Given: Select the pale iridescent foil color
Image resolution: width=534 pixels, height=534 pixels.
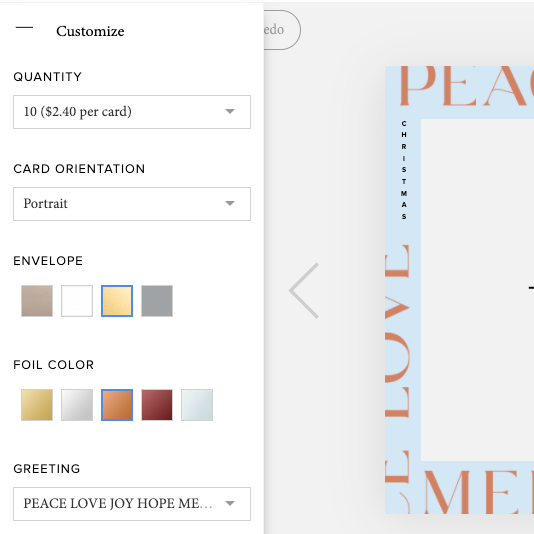Looking at the screenshot, I should (197, 405).
